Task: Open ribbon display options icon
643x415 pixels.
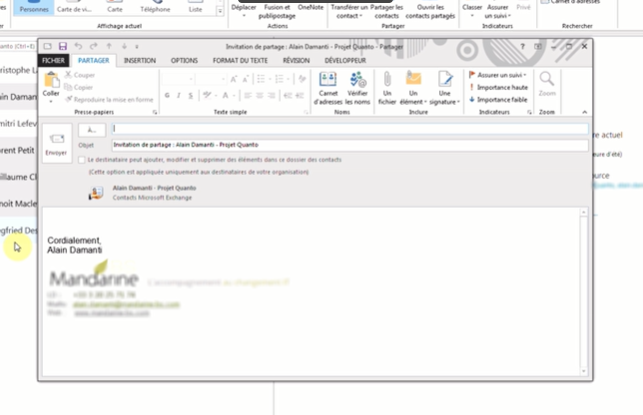Action: [538, 47]
